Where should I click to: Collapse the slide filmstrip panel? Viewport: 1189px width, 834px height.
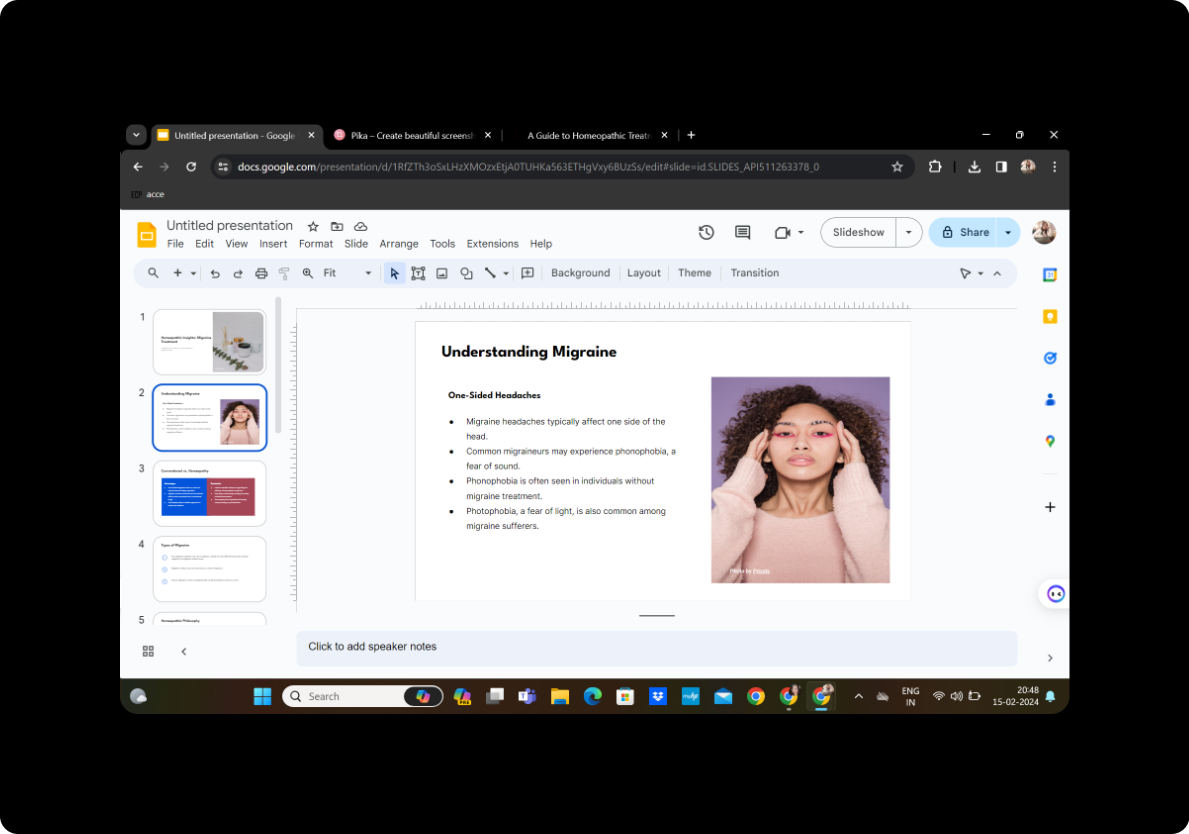point(184,651)
